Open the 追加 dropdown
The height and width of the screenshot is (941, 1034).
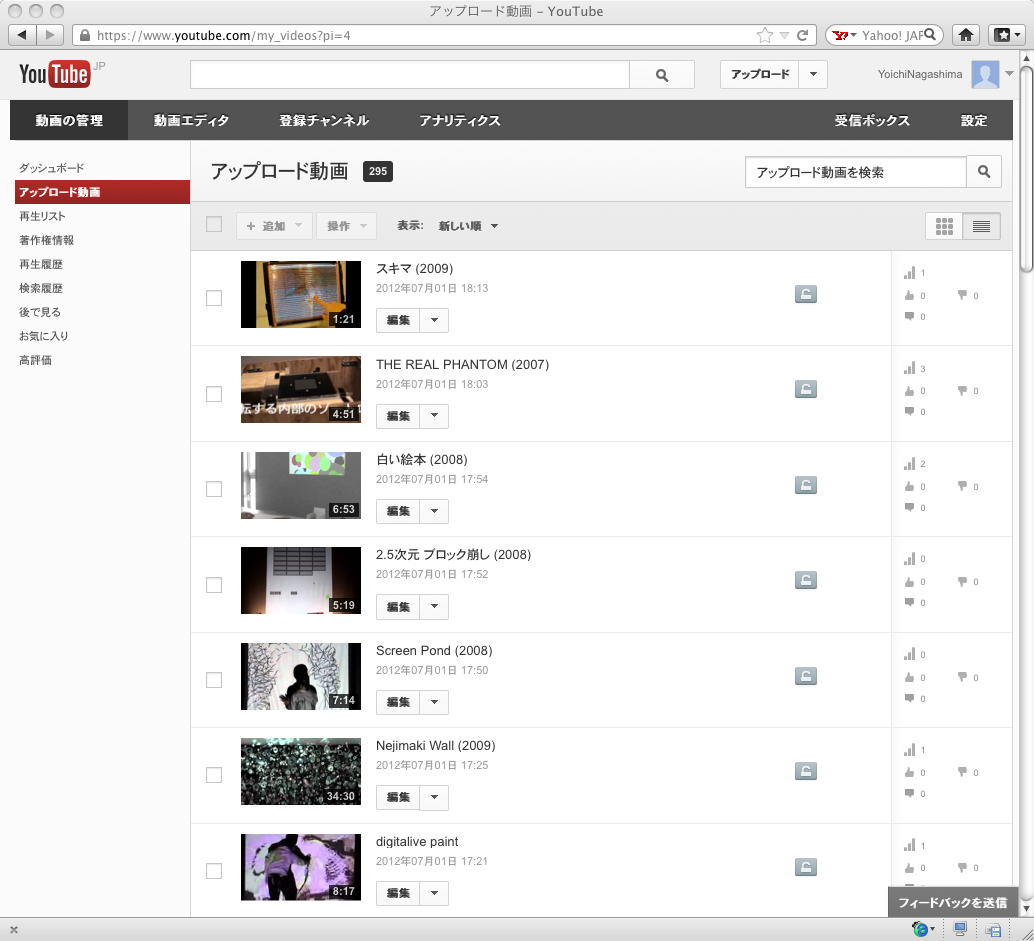tap(274, 226)
